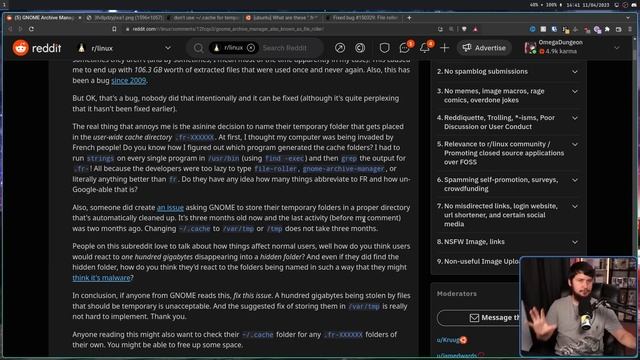The image size is (640, 360).
Task: Click the red icon beside u/Kruug
Action: click(x=463, y=340)
